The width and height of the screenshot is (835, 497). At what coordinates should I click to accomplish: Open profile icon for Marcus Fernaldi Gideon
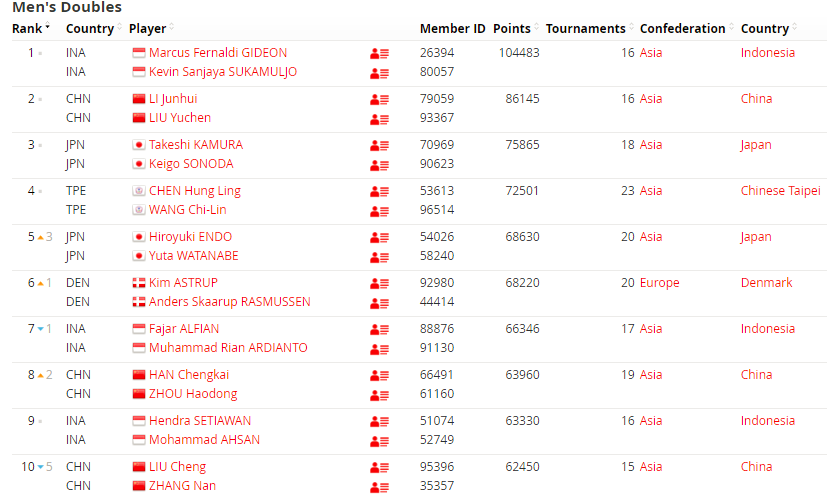[379, 53]
